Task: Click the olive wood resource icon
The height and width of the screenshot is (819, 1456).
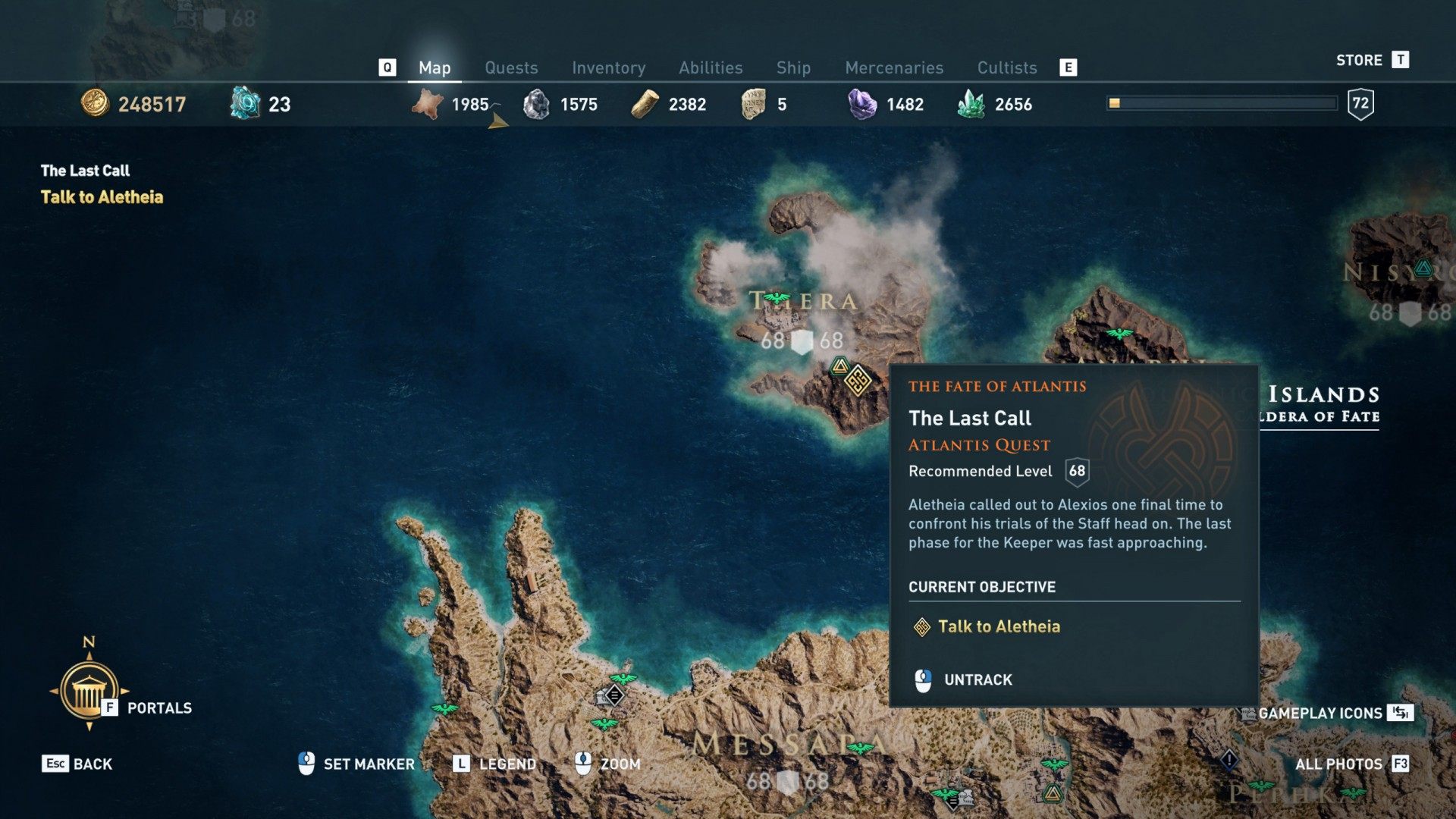Action: (x=645, y=104)
